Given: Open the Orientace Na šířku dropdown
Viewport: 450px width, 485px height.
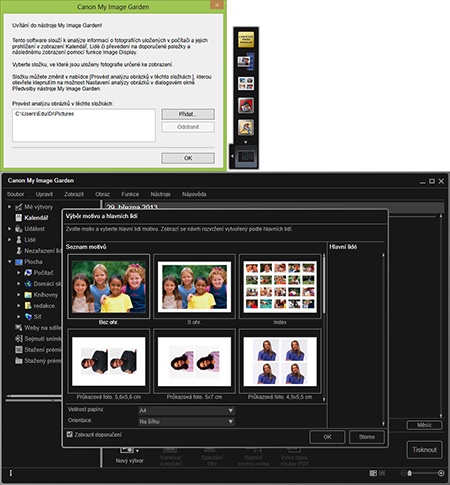Looking at the screenshot, I should (x=186, y=422).
